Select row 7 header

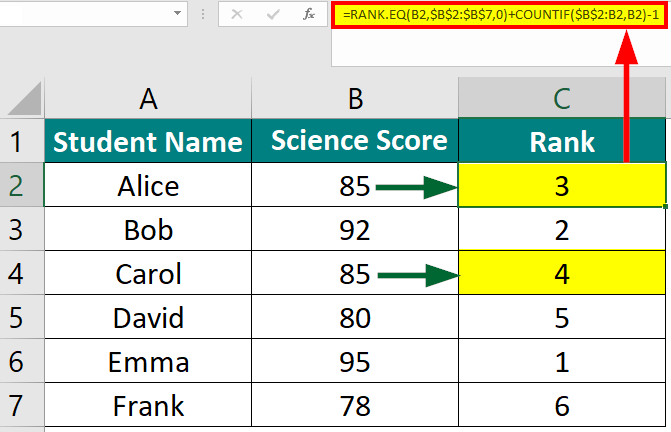(22, 405)
